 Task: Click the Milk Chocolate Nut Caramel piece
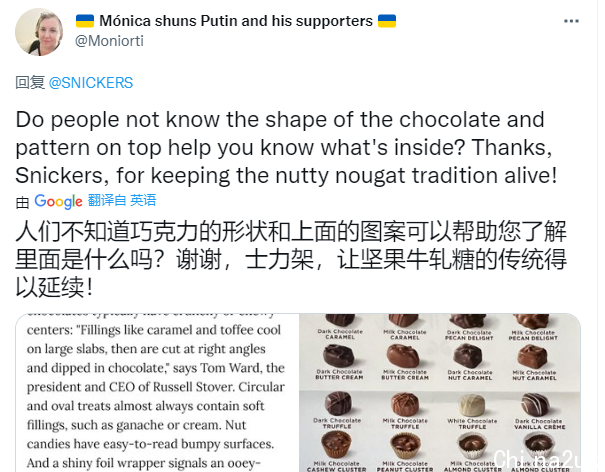533,356
